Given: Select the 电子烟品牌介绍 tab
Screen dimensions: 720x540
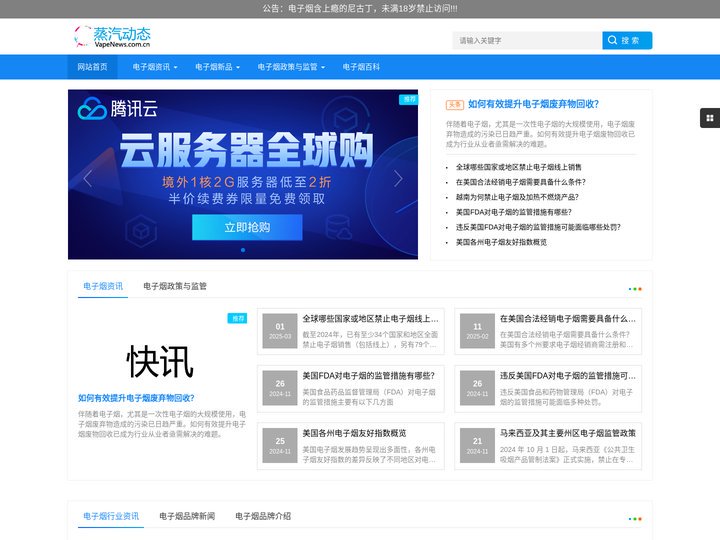Looking at the screenshot, I should tap(263, 516).
